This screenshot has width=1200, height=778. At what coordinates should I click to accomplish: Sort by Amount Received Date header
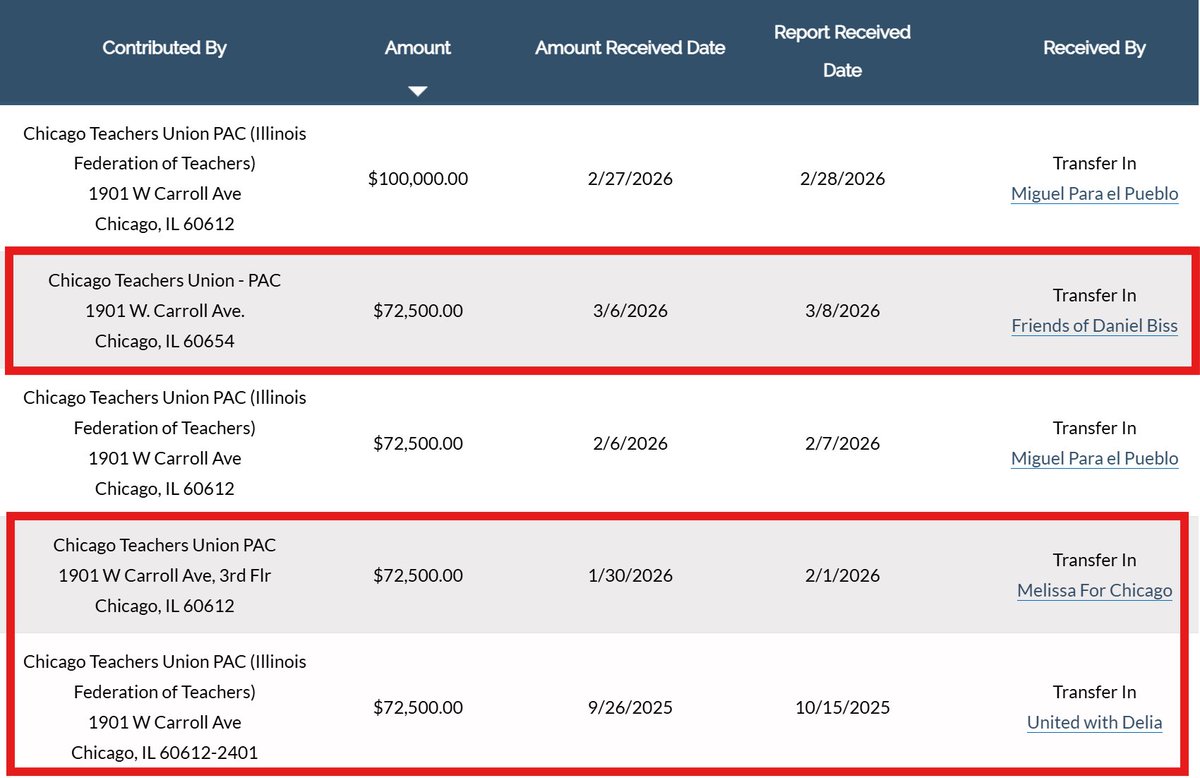[630, 48]
